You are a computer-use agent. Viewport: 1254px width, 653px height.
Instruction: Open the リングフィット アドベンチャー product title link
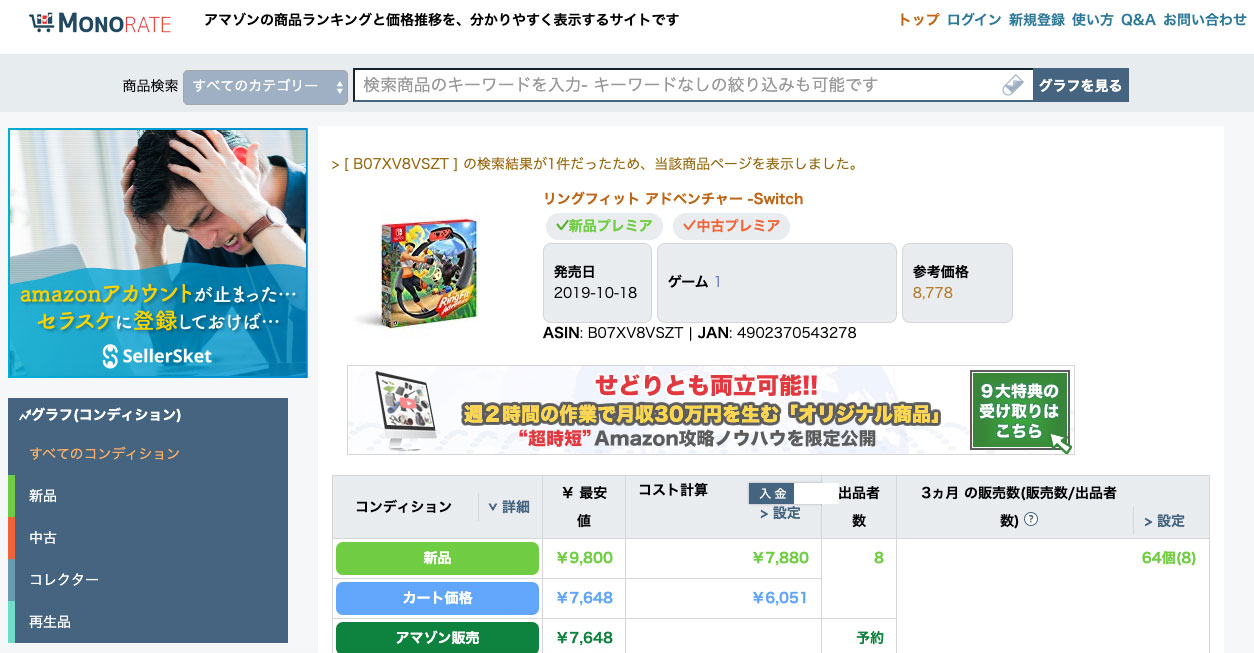[673, 199]
